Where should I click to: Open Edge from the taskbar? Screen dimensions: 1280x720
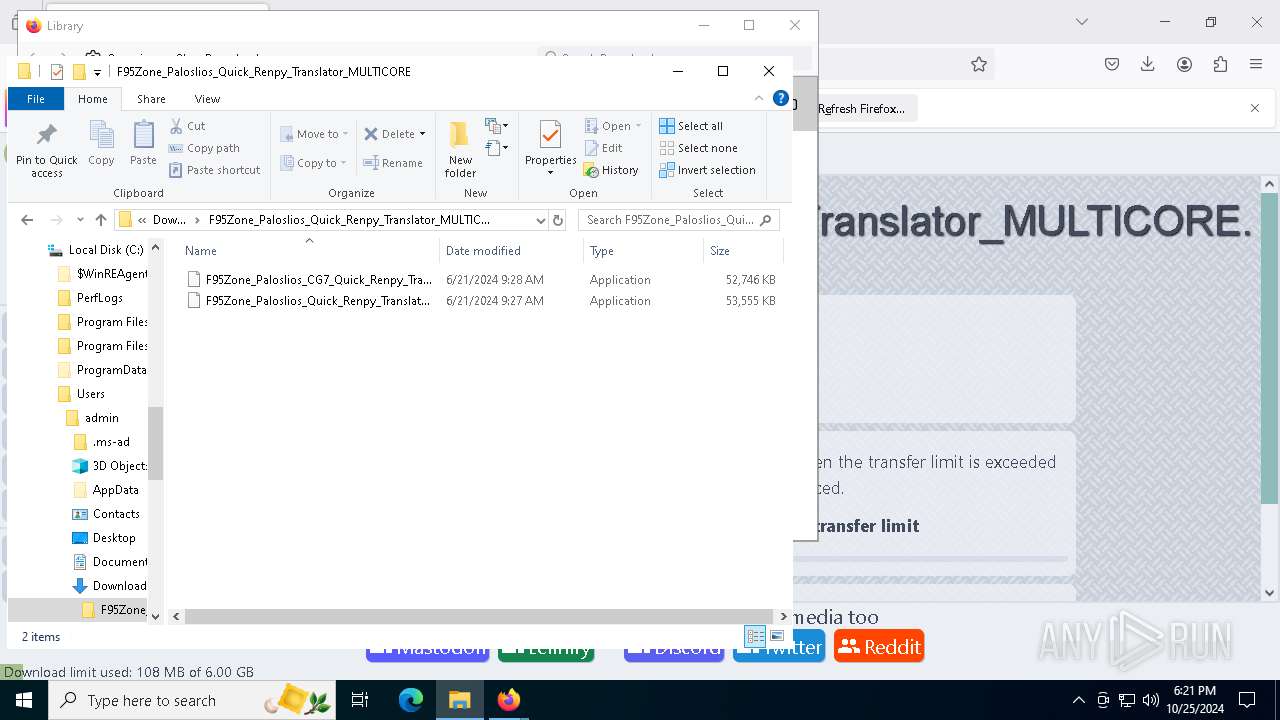(x=411, y=700)
